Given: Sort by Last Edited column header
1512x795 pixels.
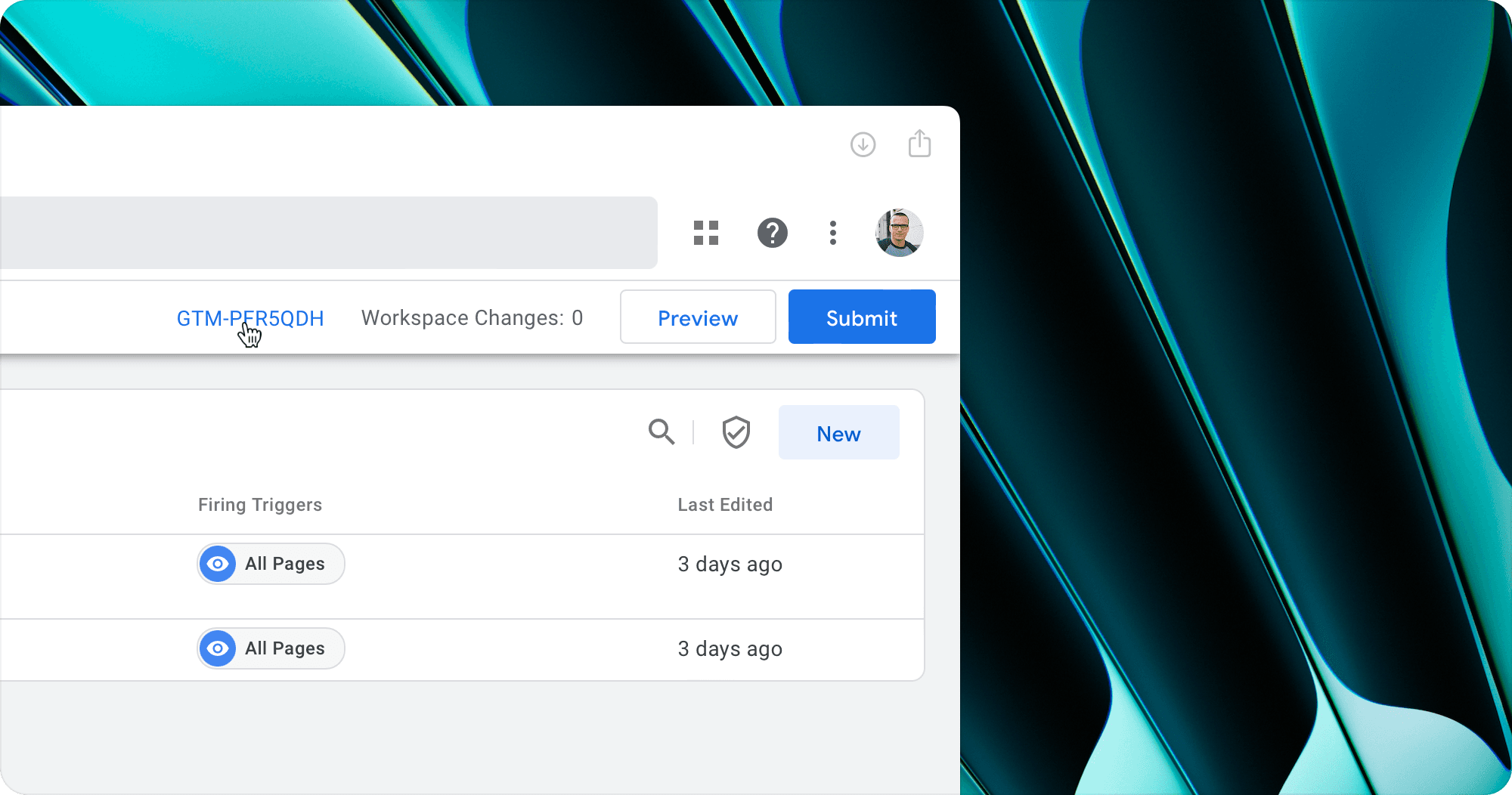Looking at the screenshot, I should [725, 505].
